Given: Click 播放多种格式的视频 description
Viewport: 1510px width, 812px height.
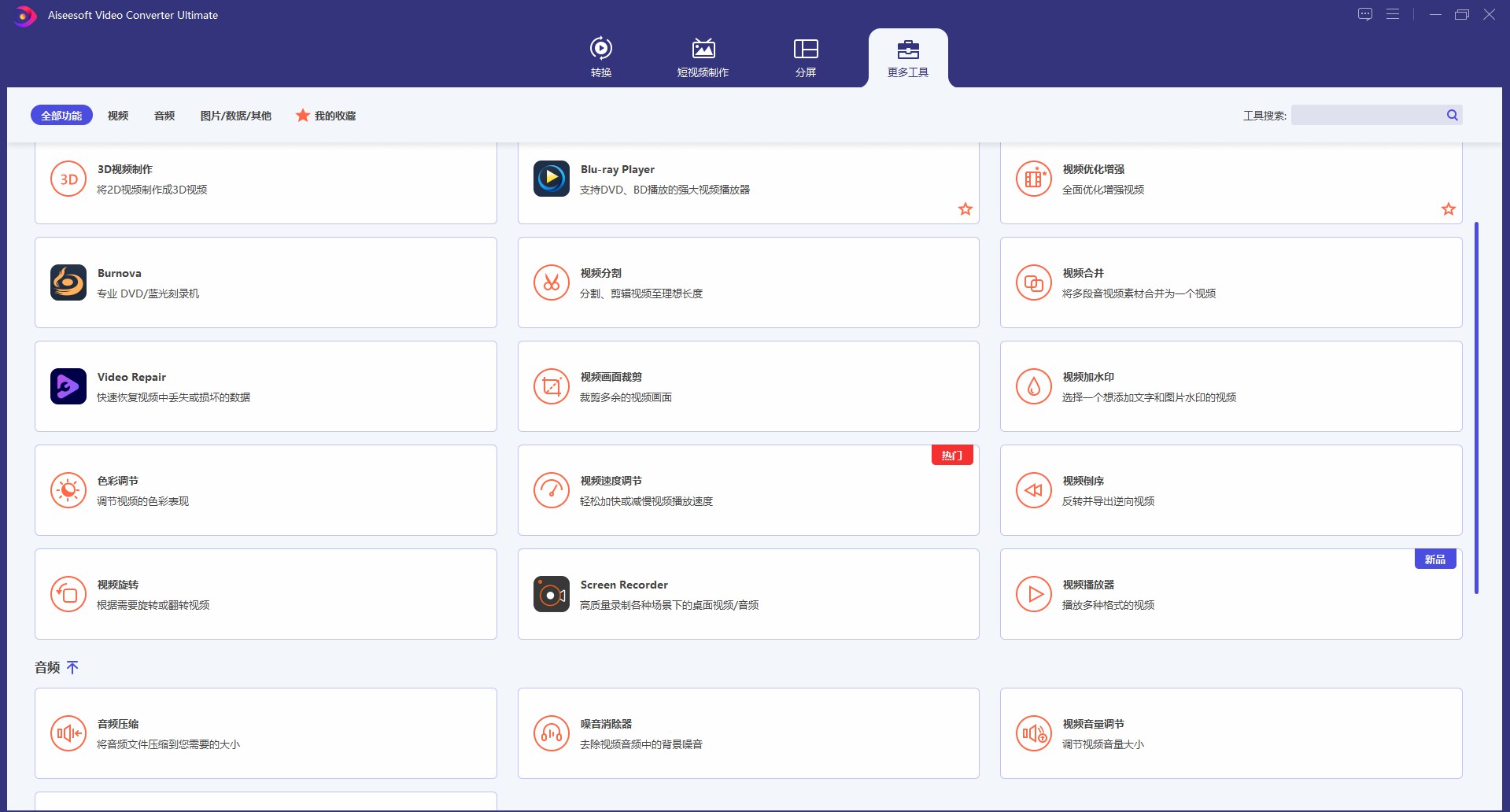Looking at the screenshot, I should pos(1108,605).
